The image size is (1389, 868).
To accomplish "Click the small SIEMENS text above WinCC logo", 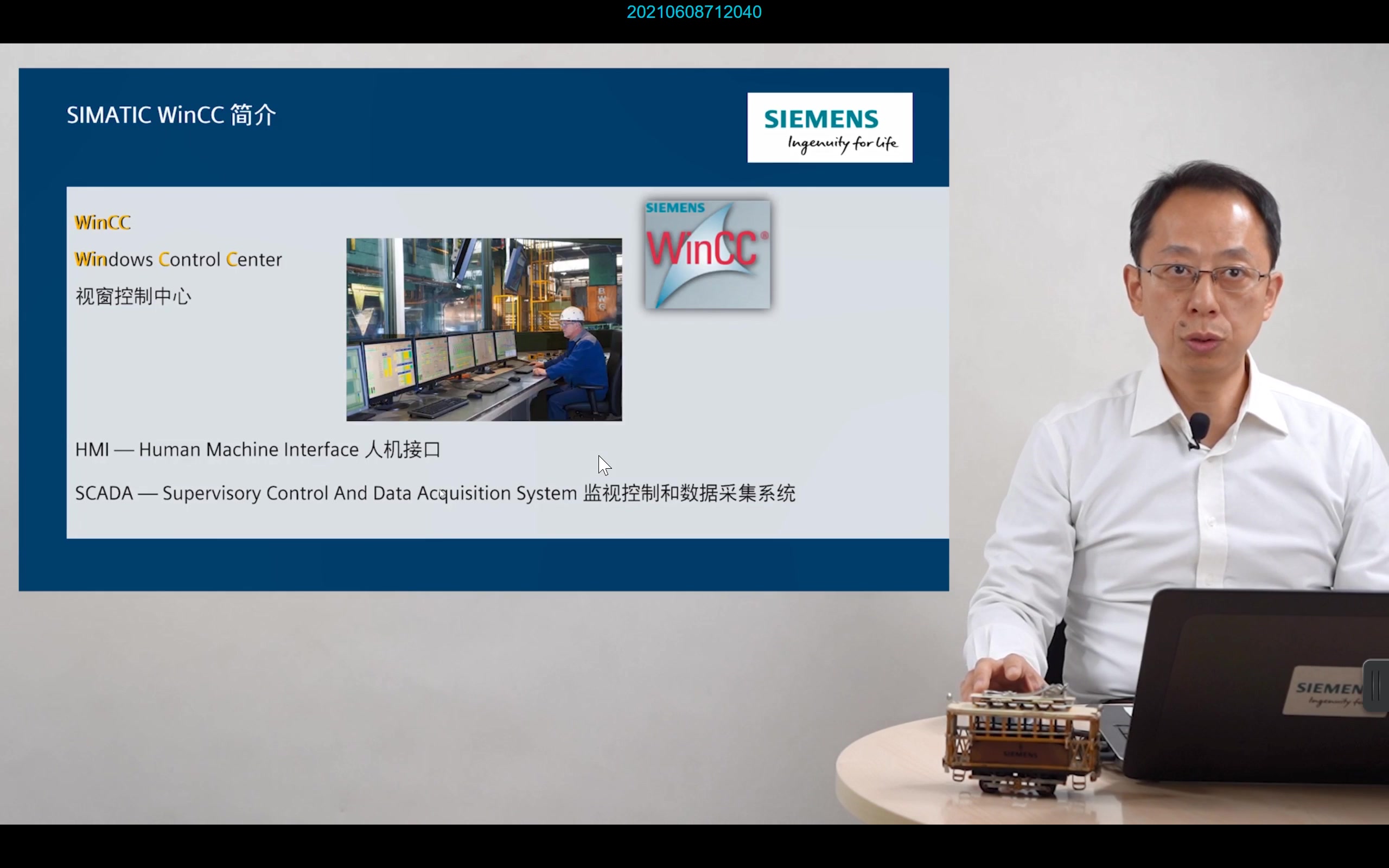I will 675,208.
